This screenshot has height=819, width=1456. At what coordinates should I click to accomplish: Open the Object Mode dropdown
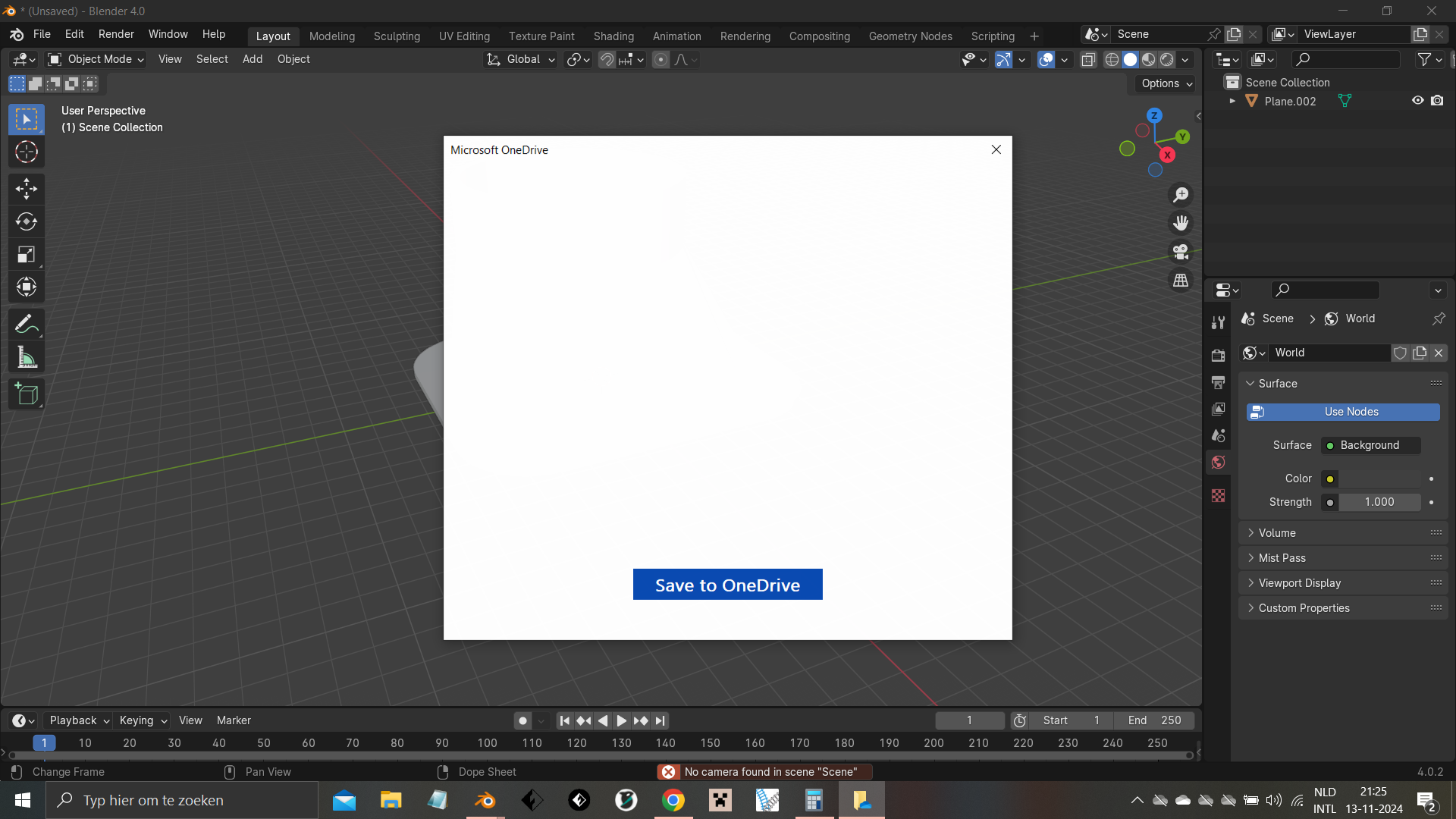(x=96, y=60)
